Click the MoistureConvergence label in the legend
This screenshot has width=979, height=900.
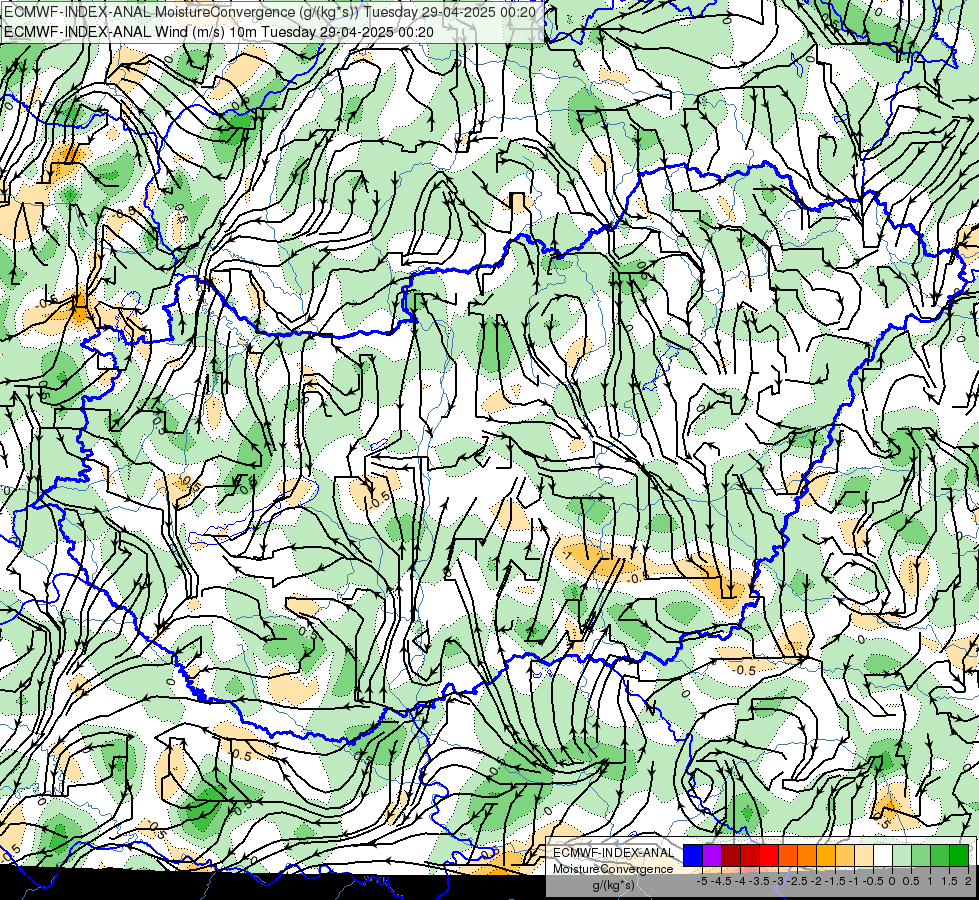click(x=613, y=869)
